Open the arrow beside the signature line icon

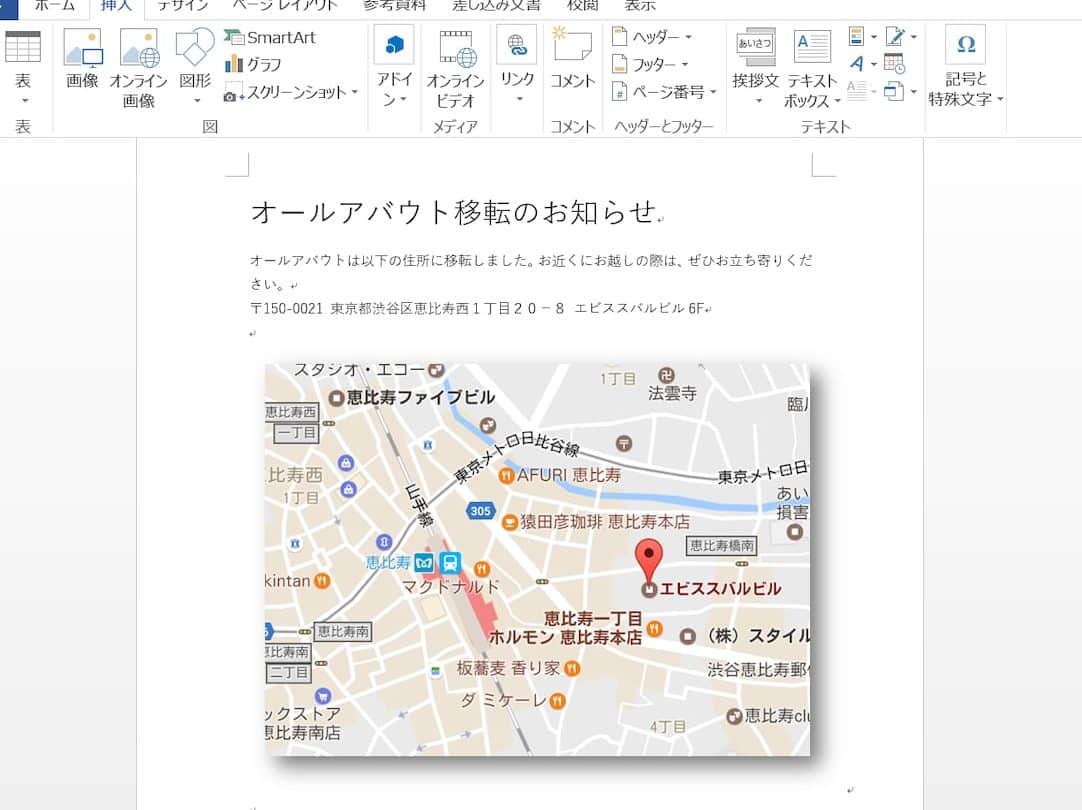(x=914, y=37)
